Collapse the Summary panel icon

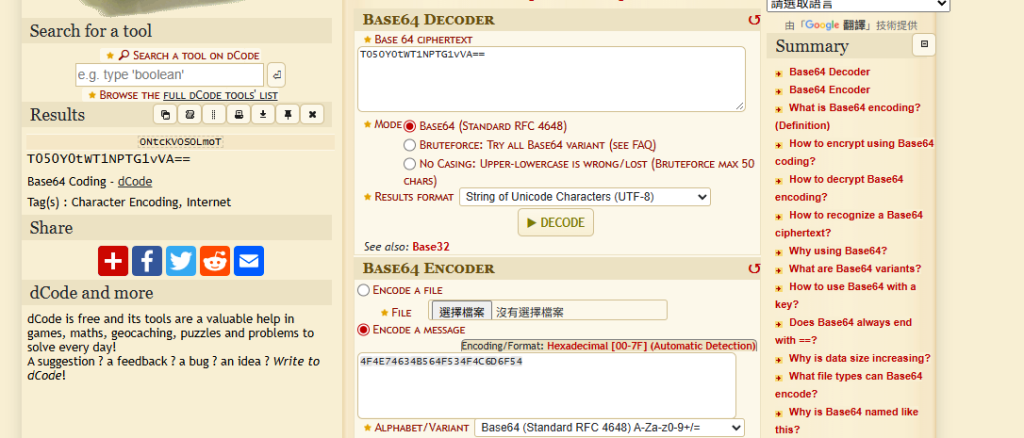pos(923,44)
